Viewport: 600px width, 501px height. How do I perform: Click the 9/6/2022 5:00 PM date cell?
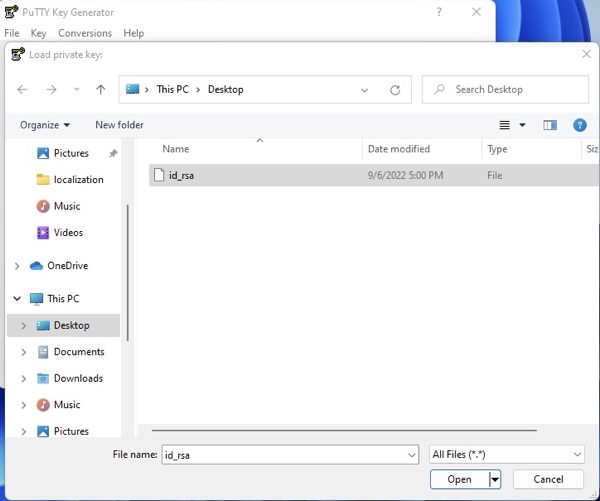pyautogui.click(x=405, y=176)
